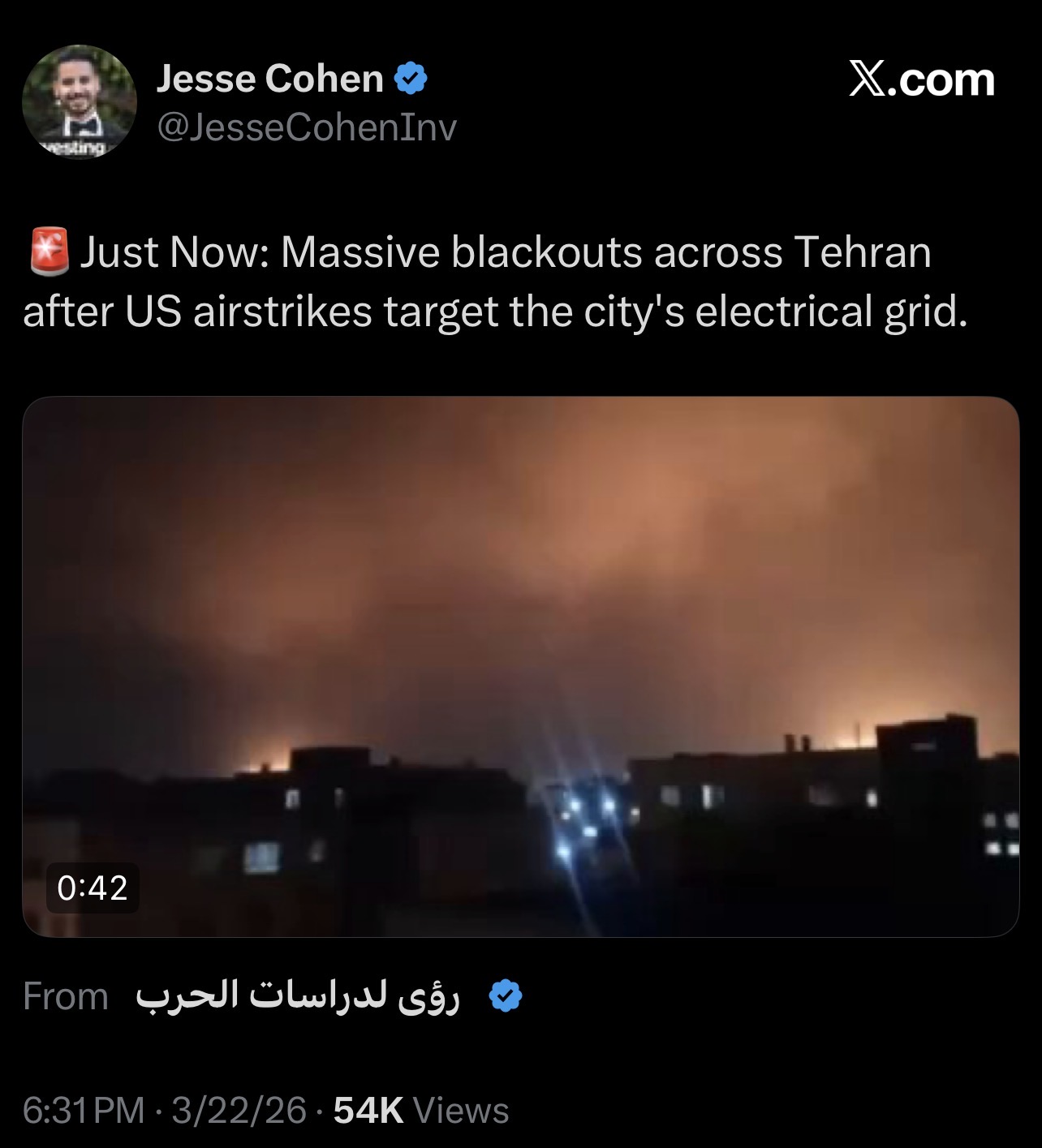Play the airstrike video thumbnail
This screenshot has height=1148, width=1042.
(x=520, y=666)
